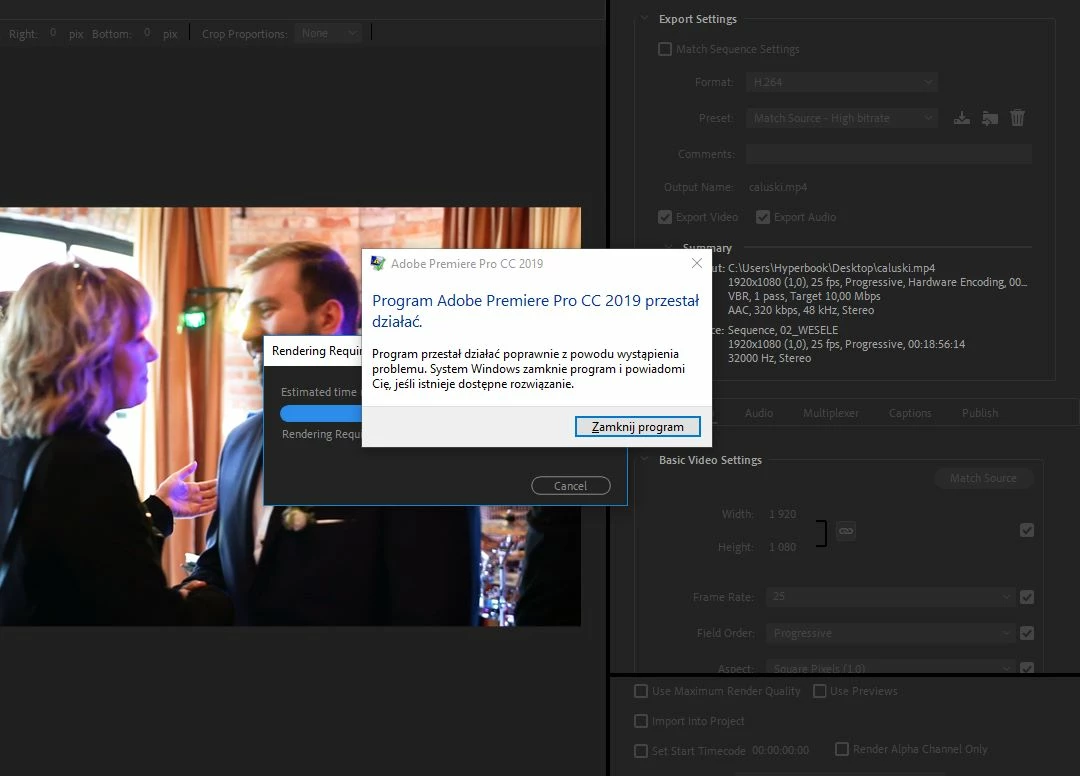Enable the Use Previews checkbox

[820, 691]
